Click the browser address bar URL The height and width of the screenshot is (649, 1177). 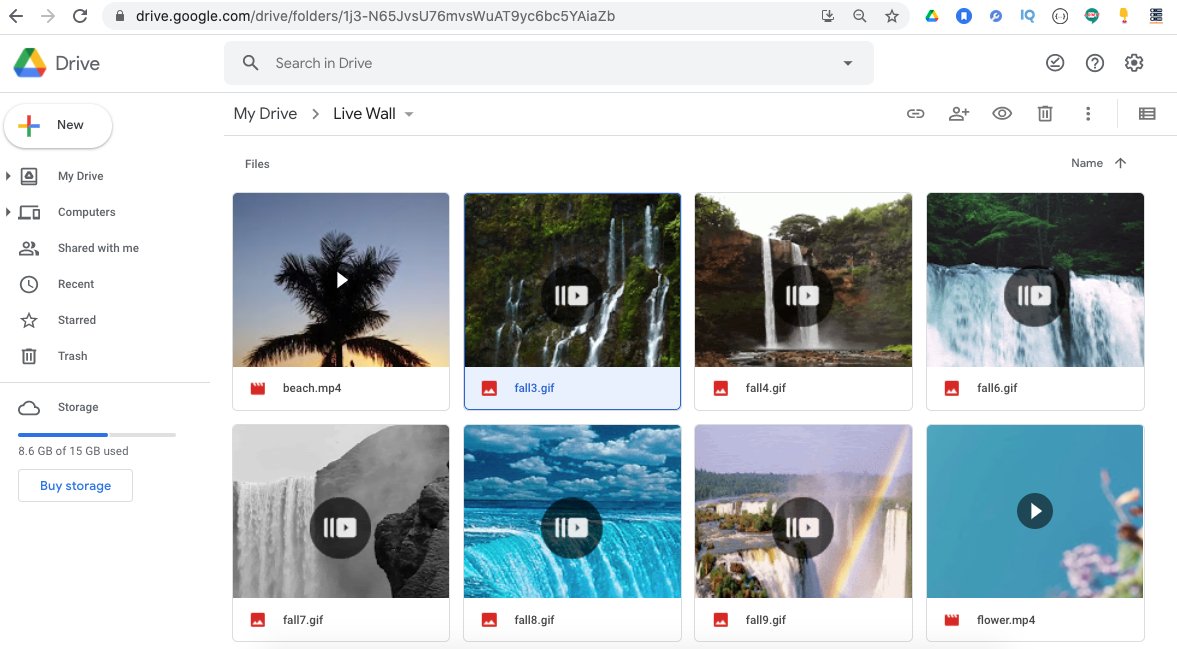pyautogui.click(x=375, y=16)
